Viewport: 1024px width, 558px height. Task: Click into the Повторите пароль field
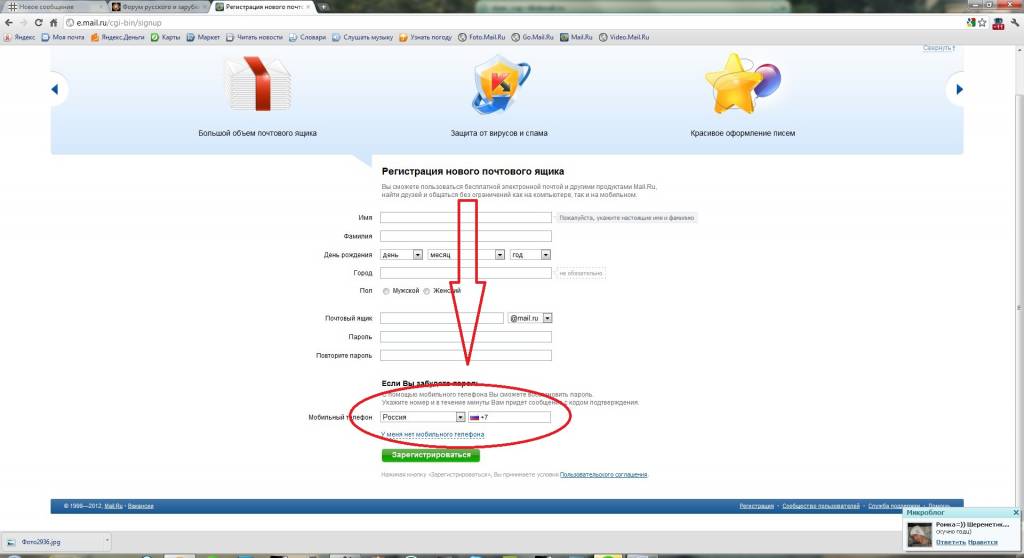[x=466, y=355]
